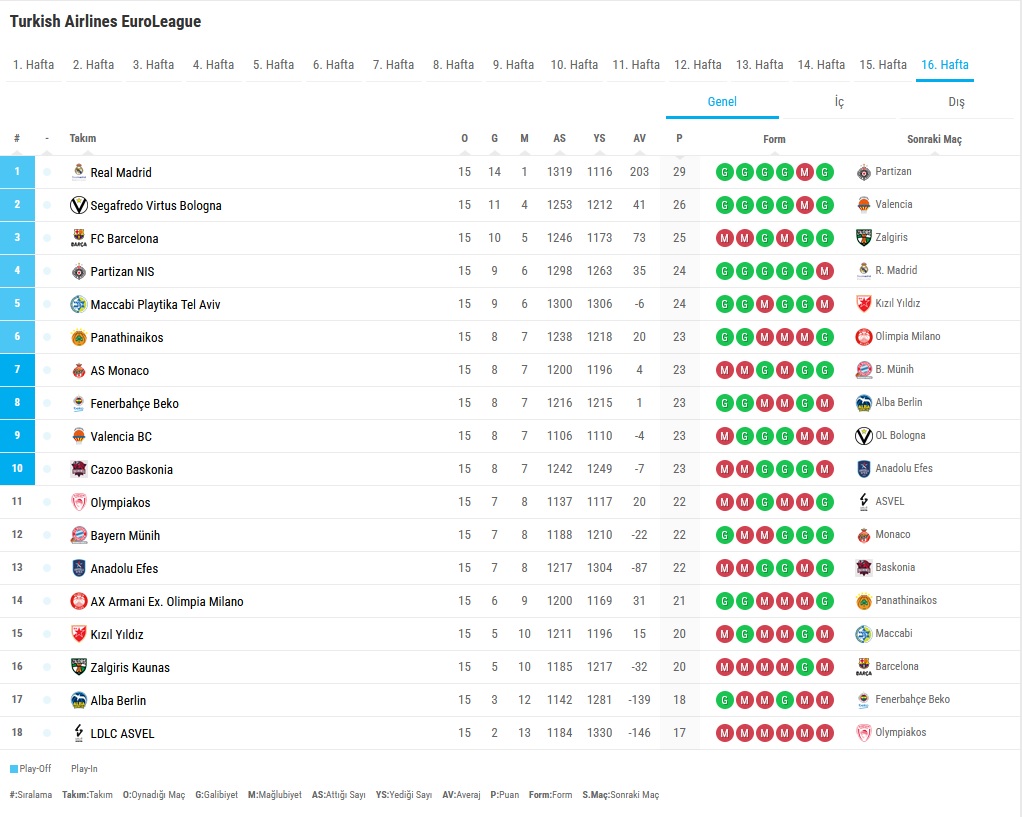Click Partizan logo in Real Madrid's next match
This screenshot has width=1022, height=817.
click(864, 172)
